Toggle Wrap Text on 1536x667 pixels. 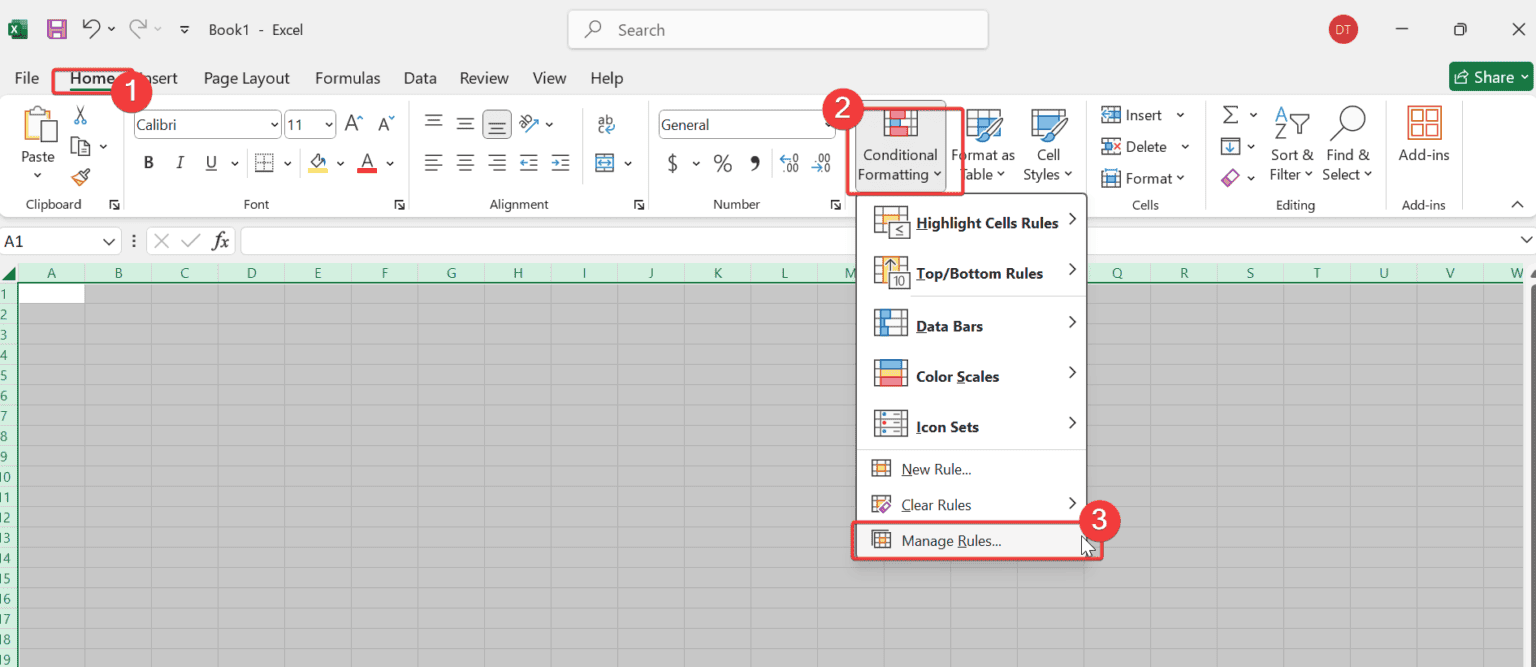(606, 124)
